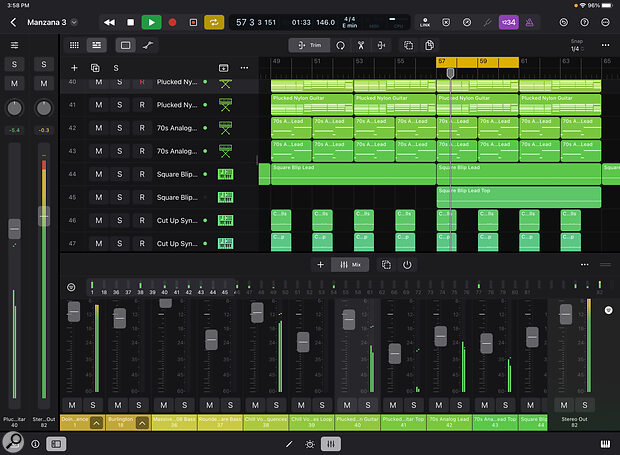
Task: Solo track 46 Cut Up Syn
Action: tap(119, 221)
